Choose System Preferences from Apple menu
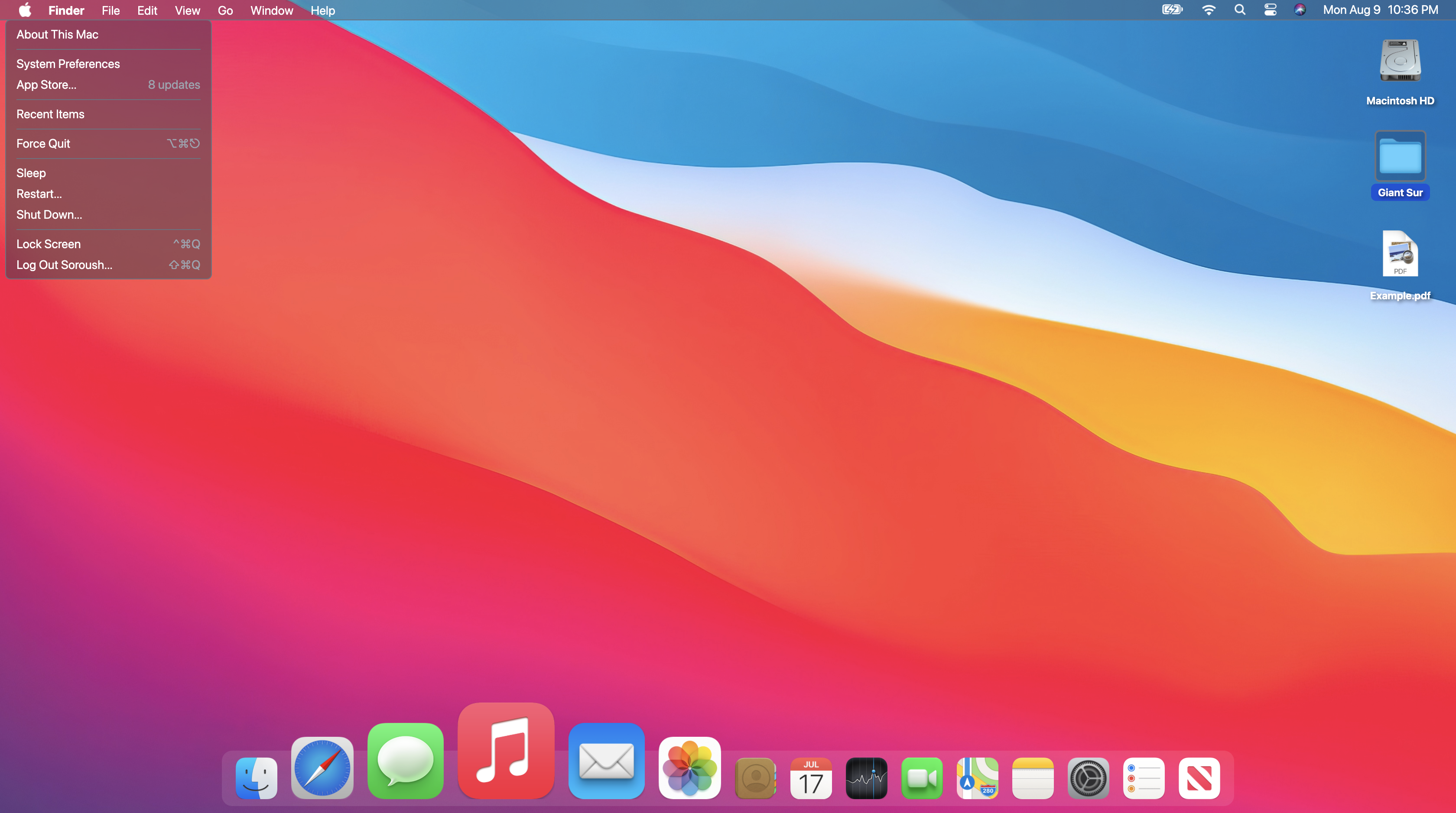 tap(68, 64)
